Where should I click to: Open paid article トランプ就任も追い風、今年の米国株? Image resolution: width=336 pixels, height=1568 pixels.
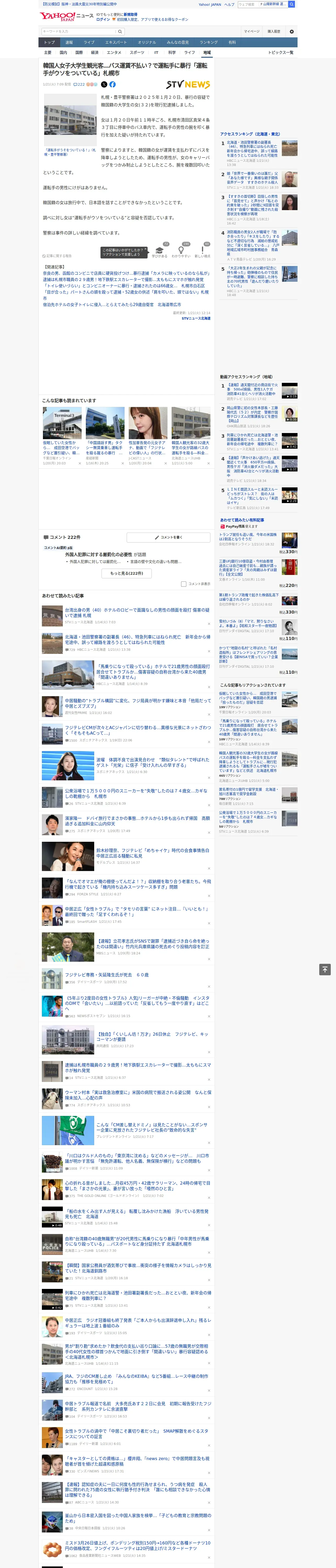tap(248, 537)
